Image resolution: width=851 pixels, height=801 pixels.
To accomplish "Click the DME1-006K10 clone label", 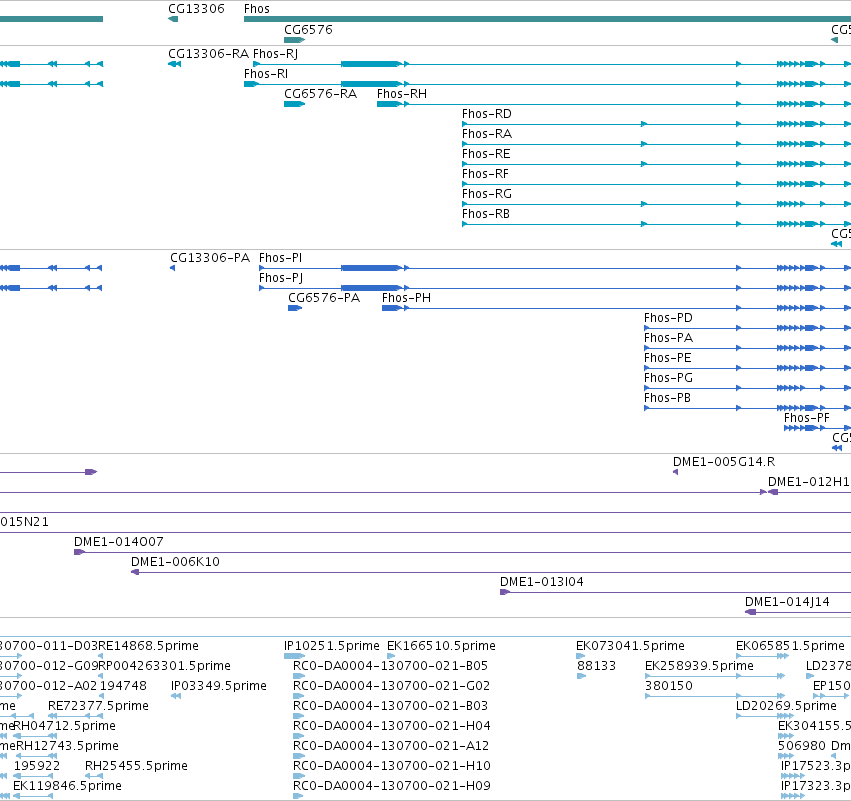I will 175,562.
